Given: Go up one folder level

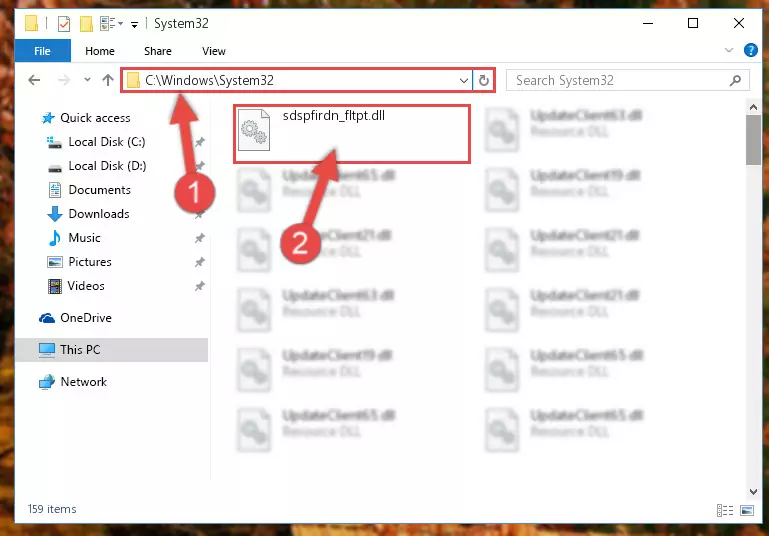Looking at the screenshot, I should (108, 80).
